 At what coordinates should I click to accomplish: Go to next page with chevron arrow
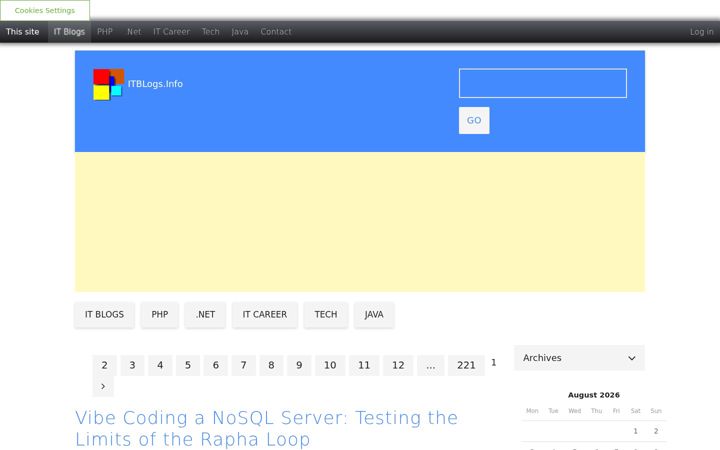click(103, 386)
